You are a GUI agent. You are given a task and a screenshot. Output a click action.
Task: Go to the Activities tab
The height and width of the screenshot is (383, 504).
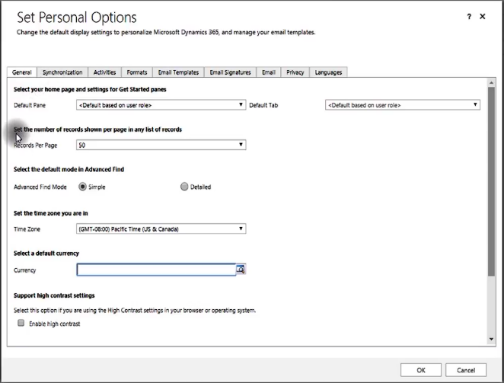pyautogui.click(x=105, y=72)
